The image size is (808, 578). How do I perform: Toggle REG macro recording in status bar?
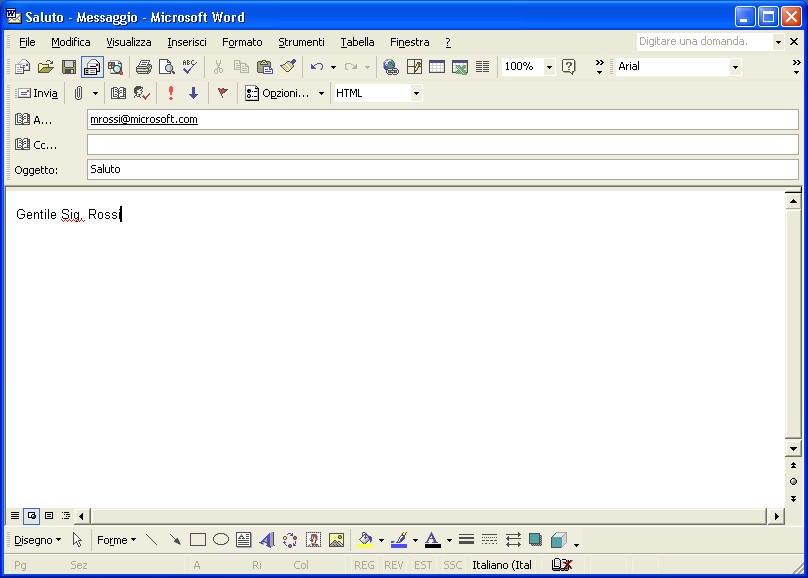coord(364,565)
